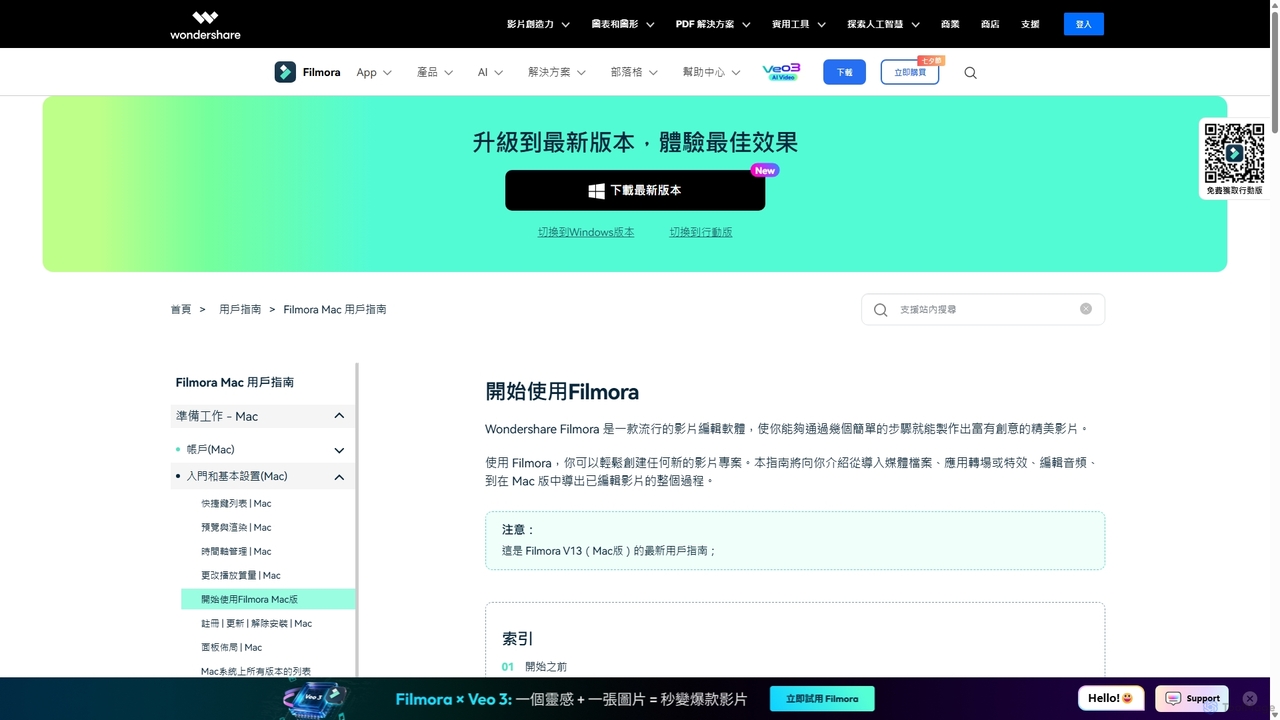Expand the PDF 解決方案 menu
The image size is (1280, 720).
712,24
